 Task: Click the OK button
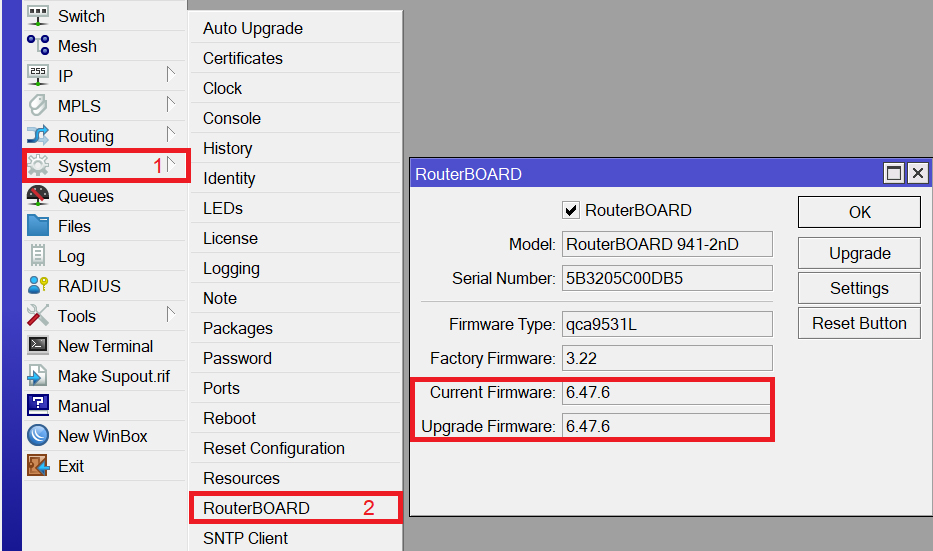(x=859, y=212)
